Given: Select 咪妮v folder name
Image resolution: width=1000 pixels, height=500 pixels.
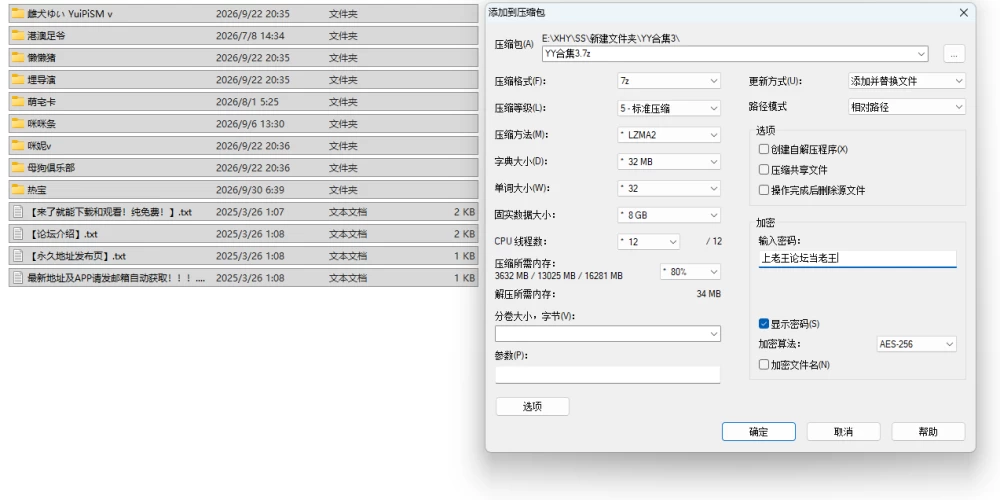Looking at the screenshot, I should [40, 145].
